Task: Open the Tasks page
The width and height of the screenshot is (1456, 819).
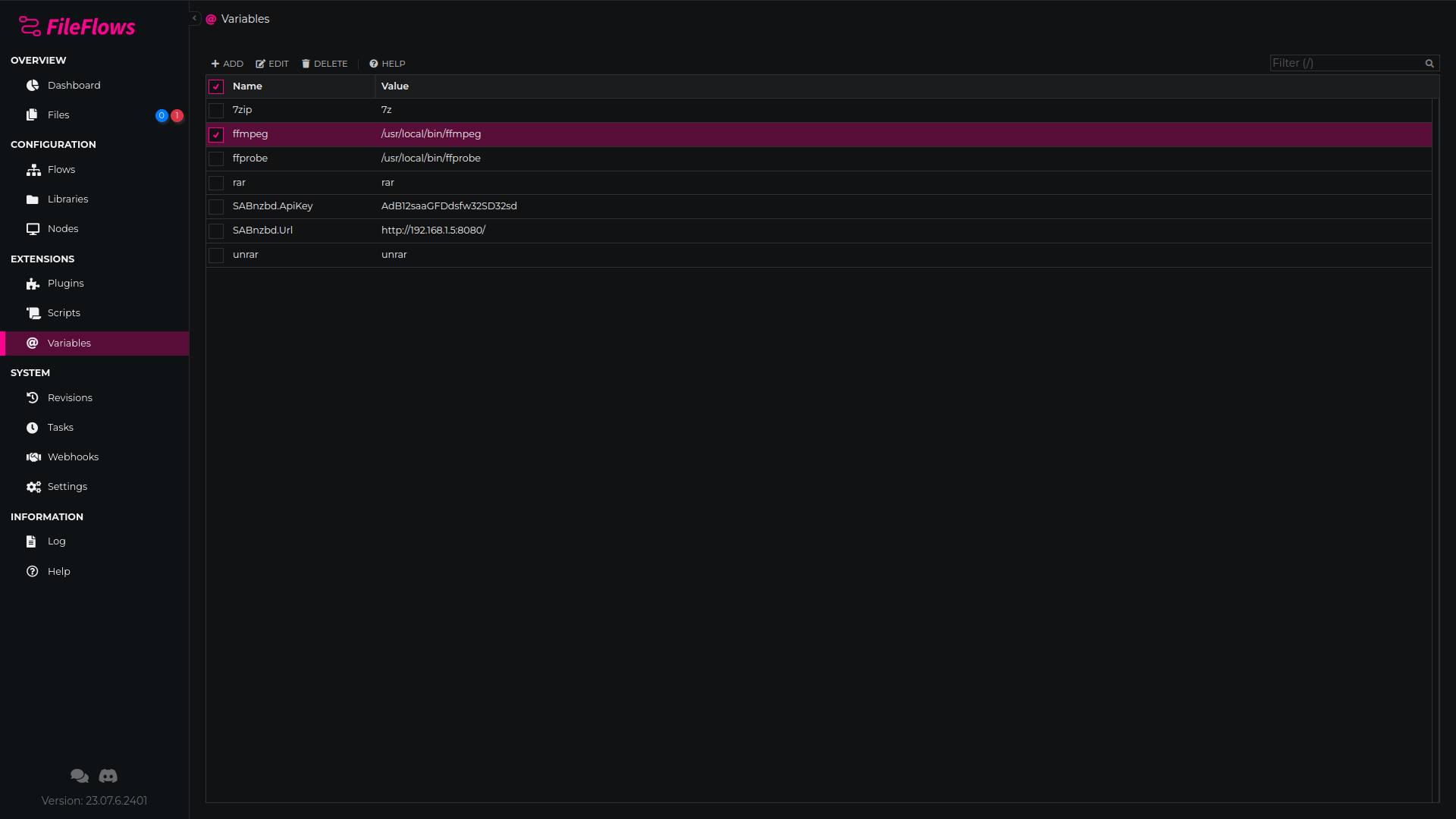Action: pyautogui.click(x=60, y=427)
